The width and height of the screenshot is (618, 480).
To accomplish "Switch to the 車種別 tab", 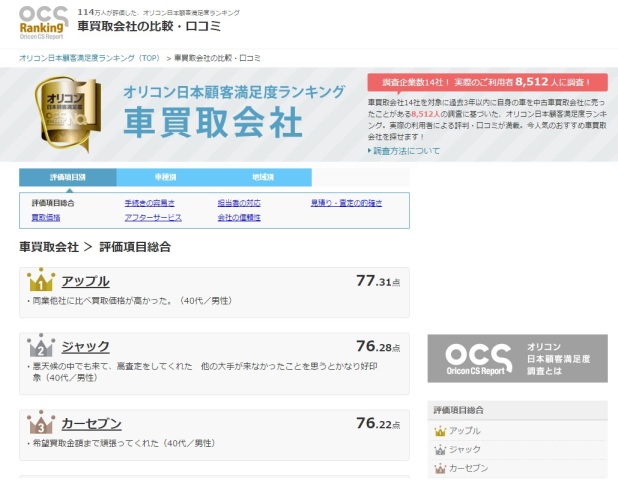I will (166, 177).
